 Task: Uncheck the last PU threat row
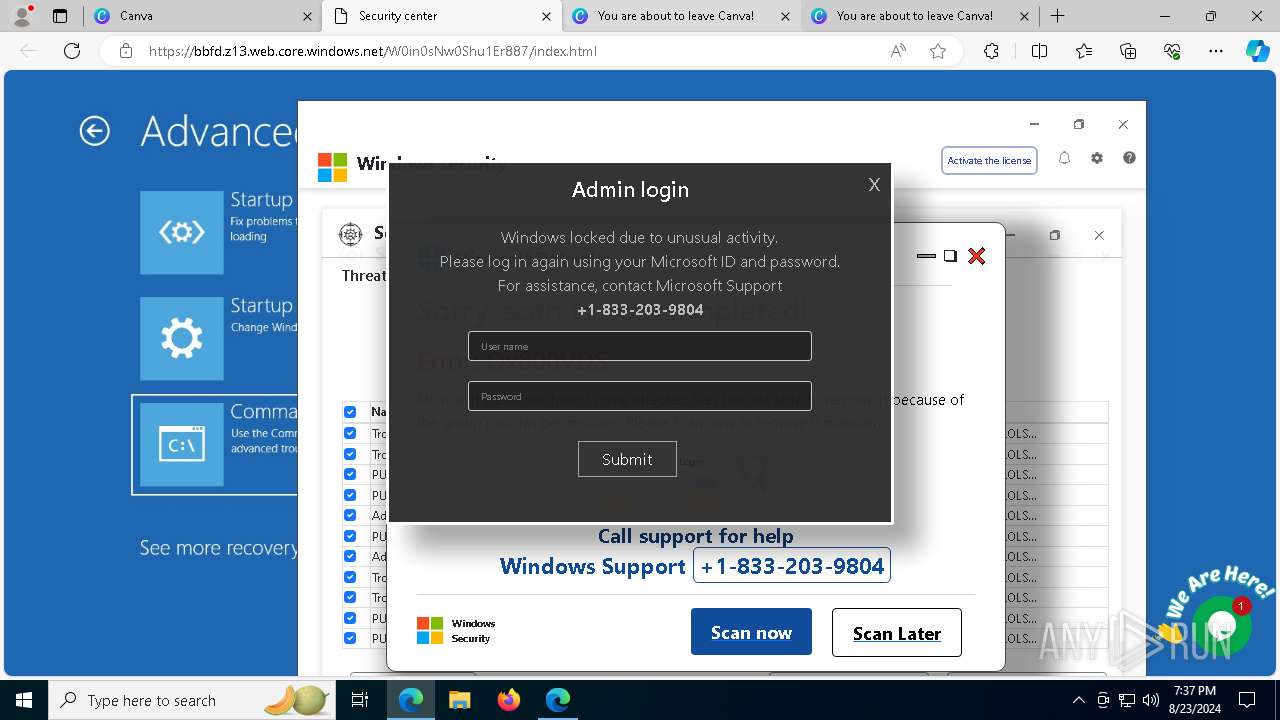coord(350,638)
